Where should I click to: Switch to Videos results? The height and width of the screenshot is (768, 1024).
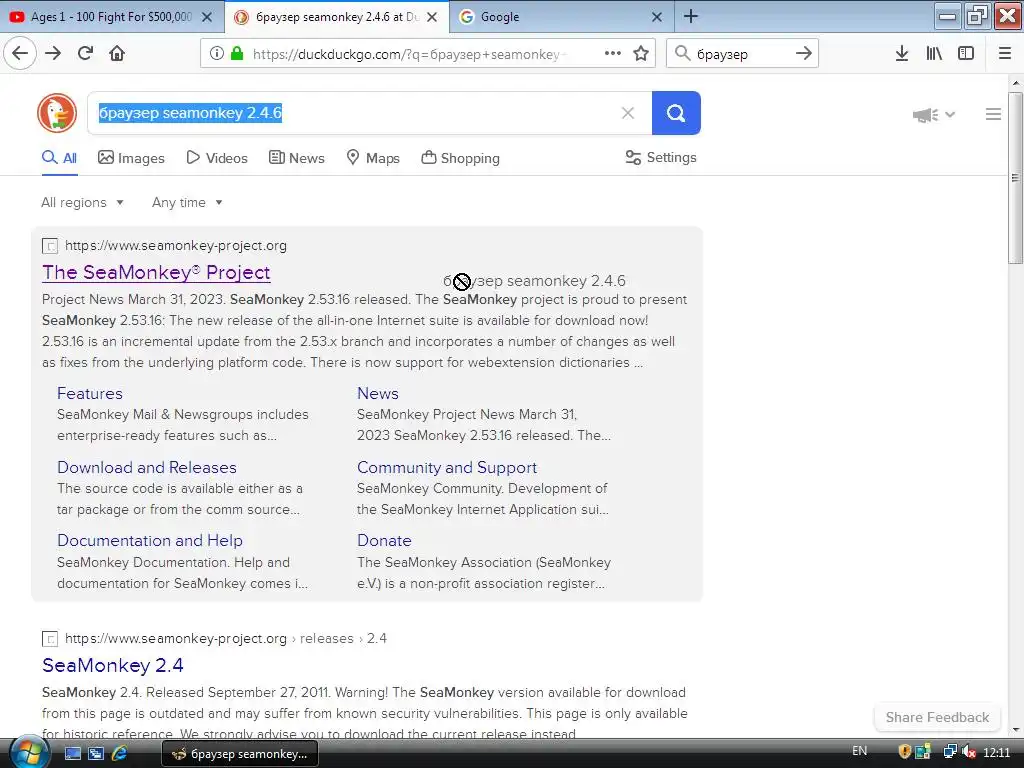[217, 158]
